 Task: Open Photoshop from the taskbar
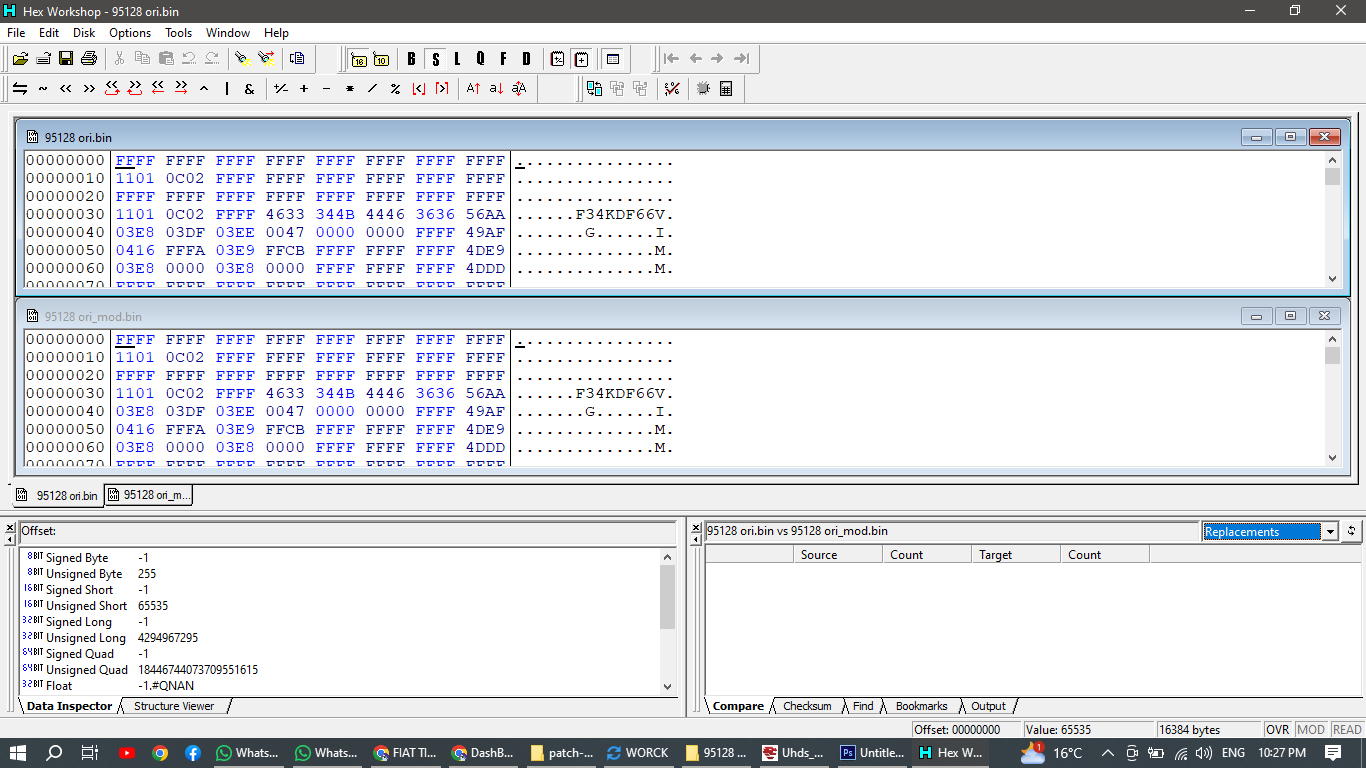(x=870, y=752)
